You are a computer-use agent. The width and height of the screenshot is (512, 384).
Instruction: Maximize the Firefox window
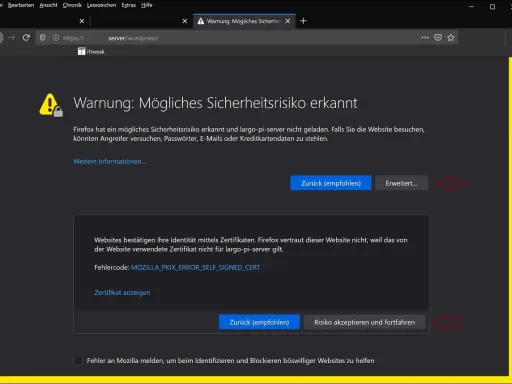pos(492,6)
